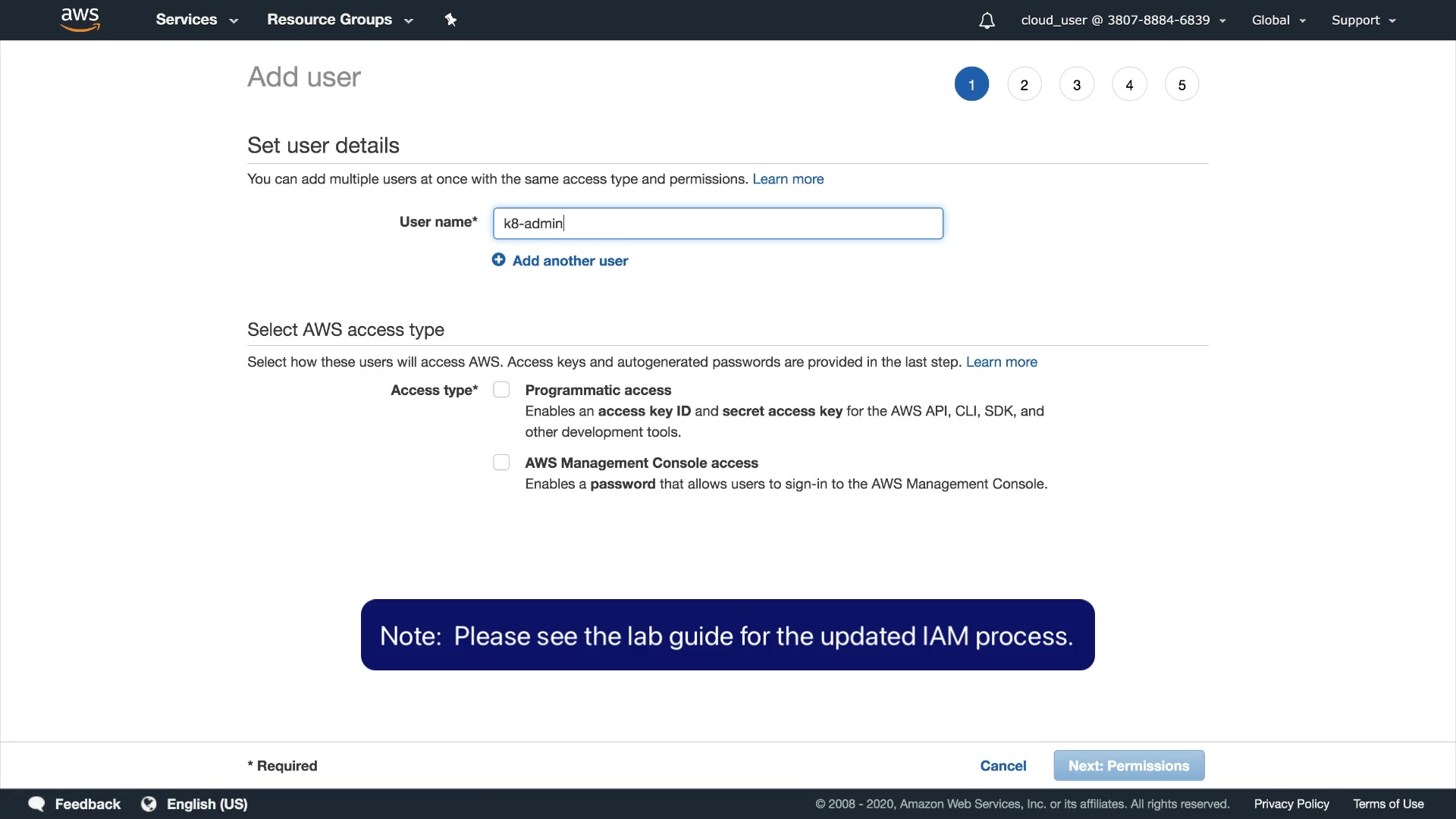The width and height of the screenshot is (1456, 819).
Task: Enable Programmatic access checkbox
Action: tap(501, 390)
